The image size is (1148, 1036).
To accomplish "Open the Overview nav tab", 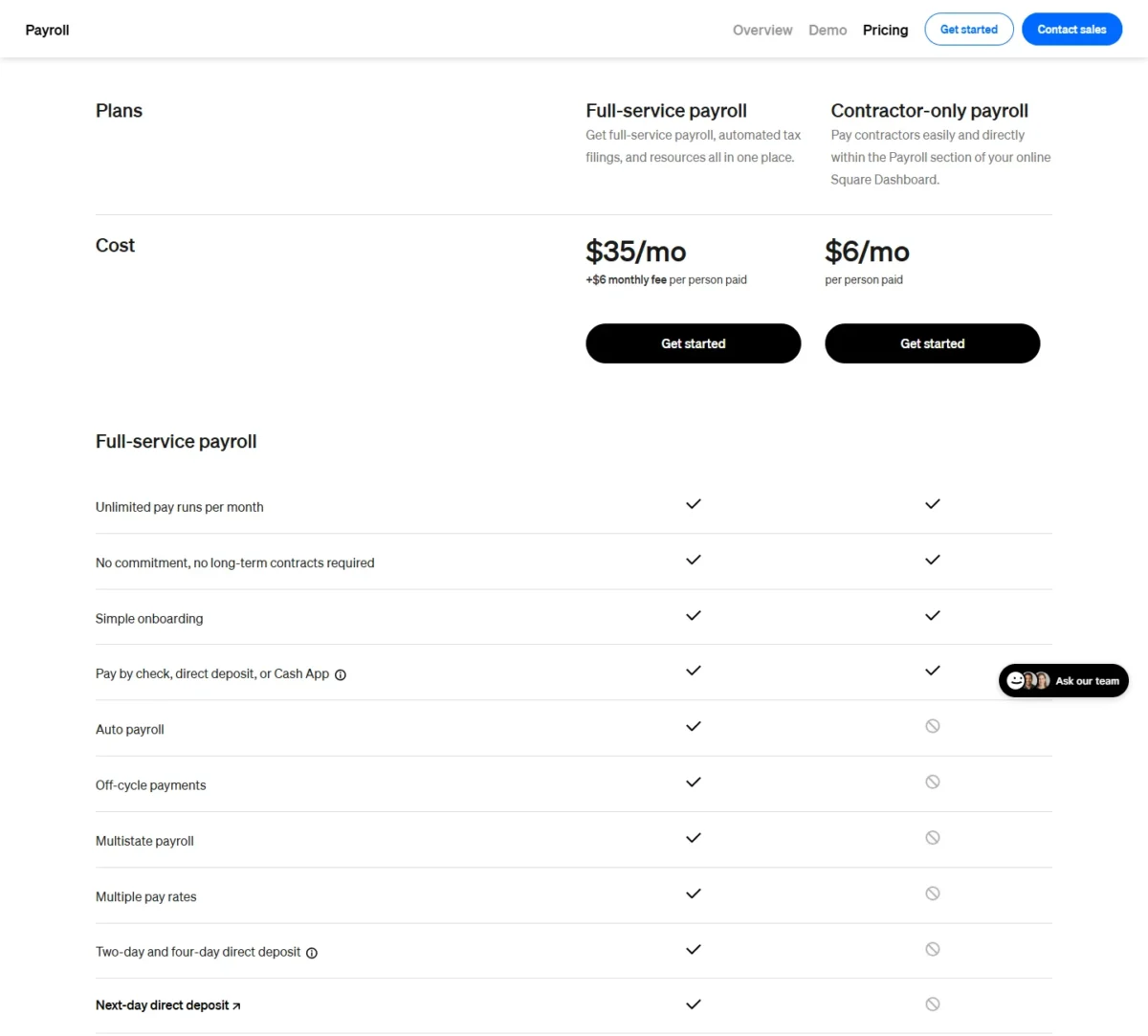I will [762, 30].
